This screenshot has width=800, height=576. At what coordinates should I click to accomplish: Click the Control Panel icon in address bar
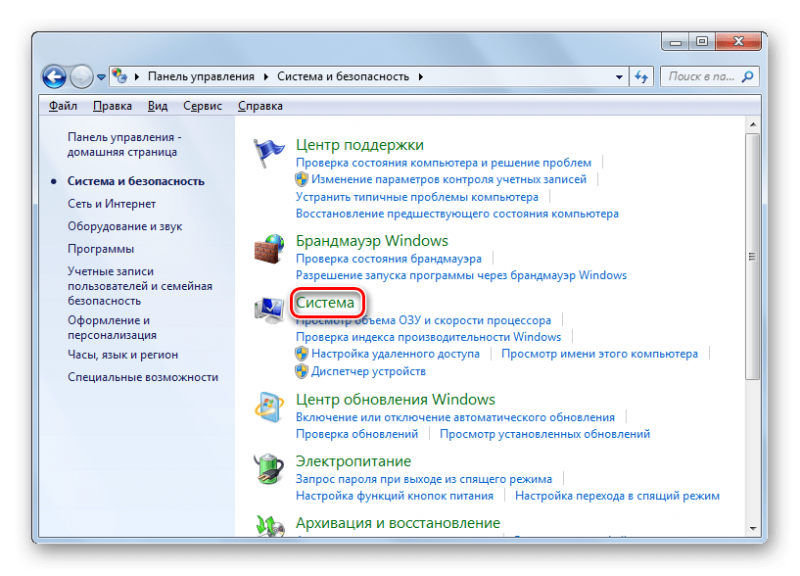click(x=119, y=76)
